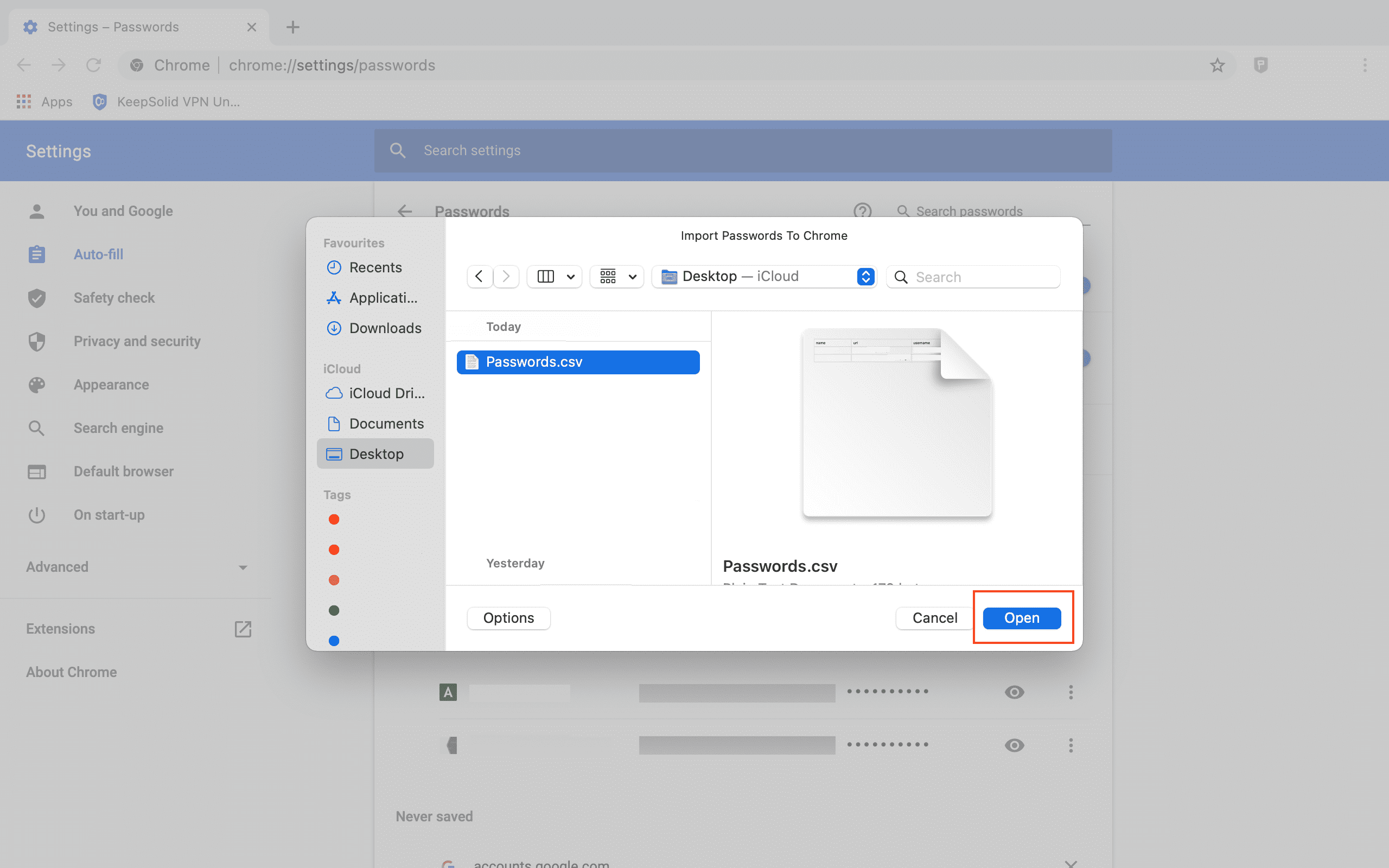
Task: Click the grid grouping icon
Action: tap(608, 277)
